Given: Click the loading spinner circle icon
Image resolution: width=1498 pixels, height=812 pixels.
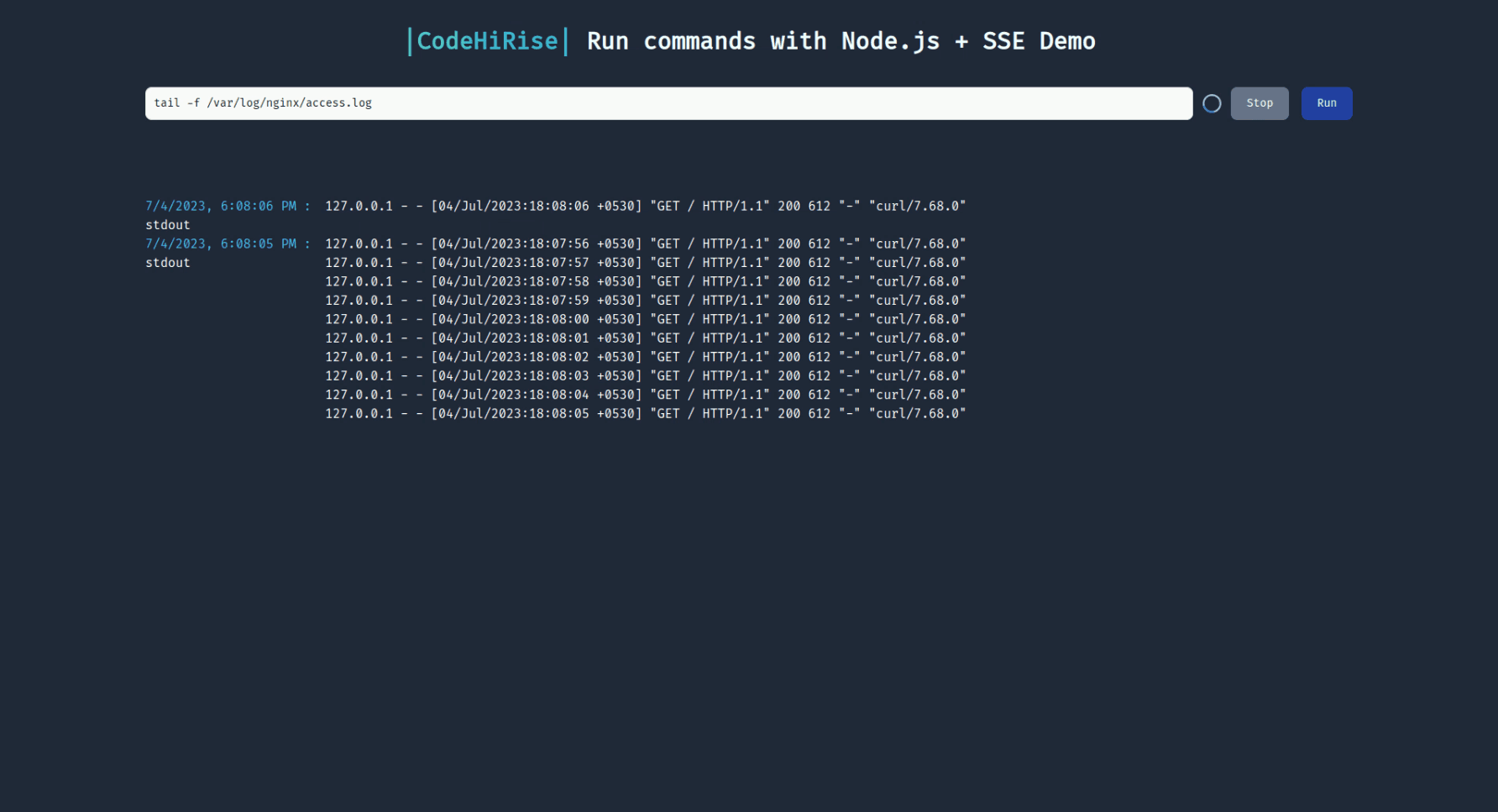Looking at the screenshot, I should click(x=1211, y=103).
